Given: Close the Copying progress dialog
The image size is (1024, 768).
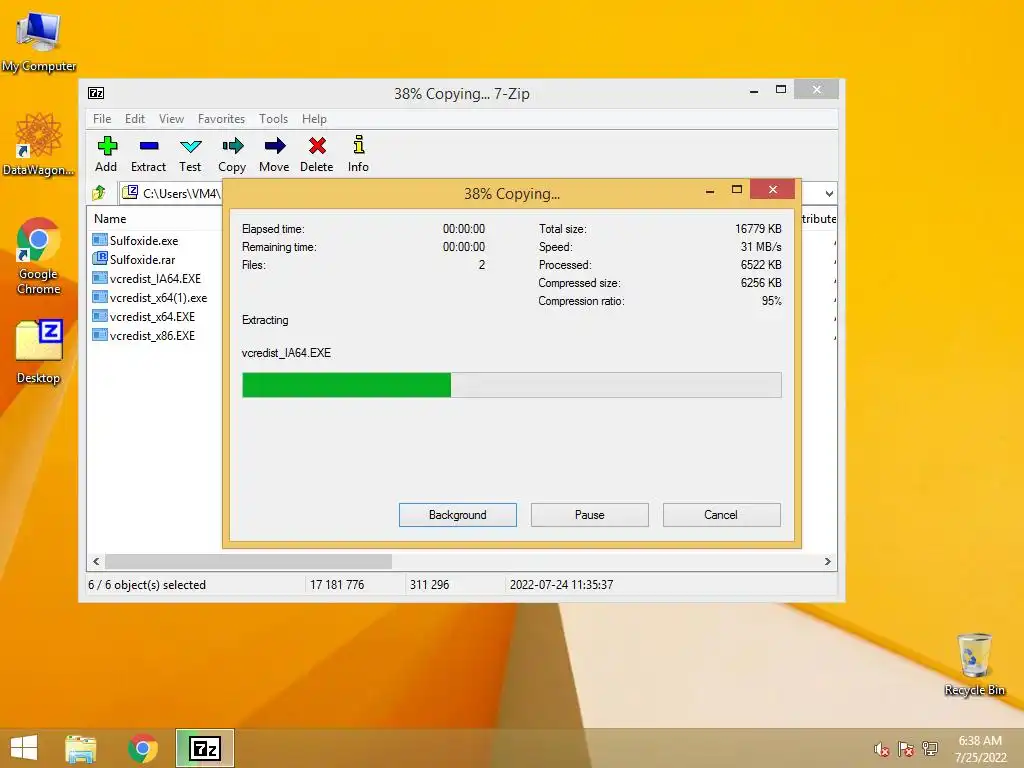Looking at the screenshot, I should [x=773, y=189].
